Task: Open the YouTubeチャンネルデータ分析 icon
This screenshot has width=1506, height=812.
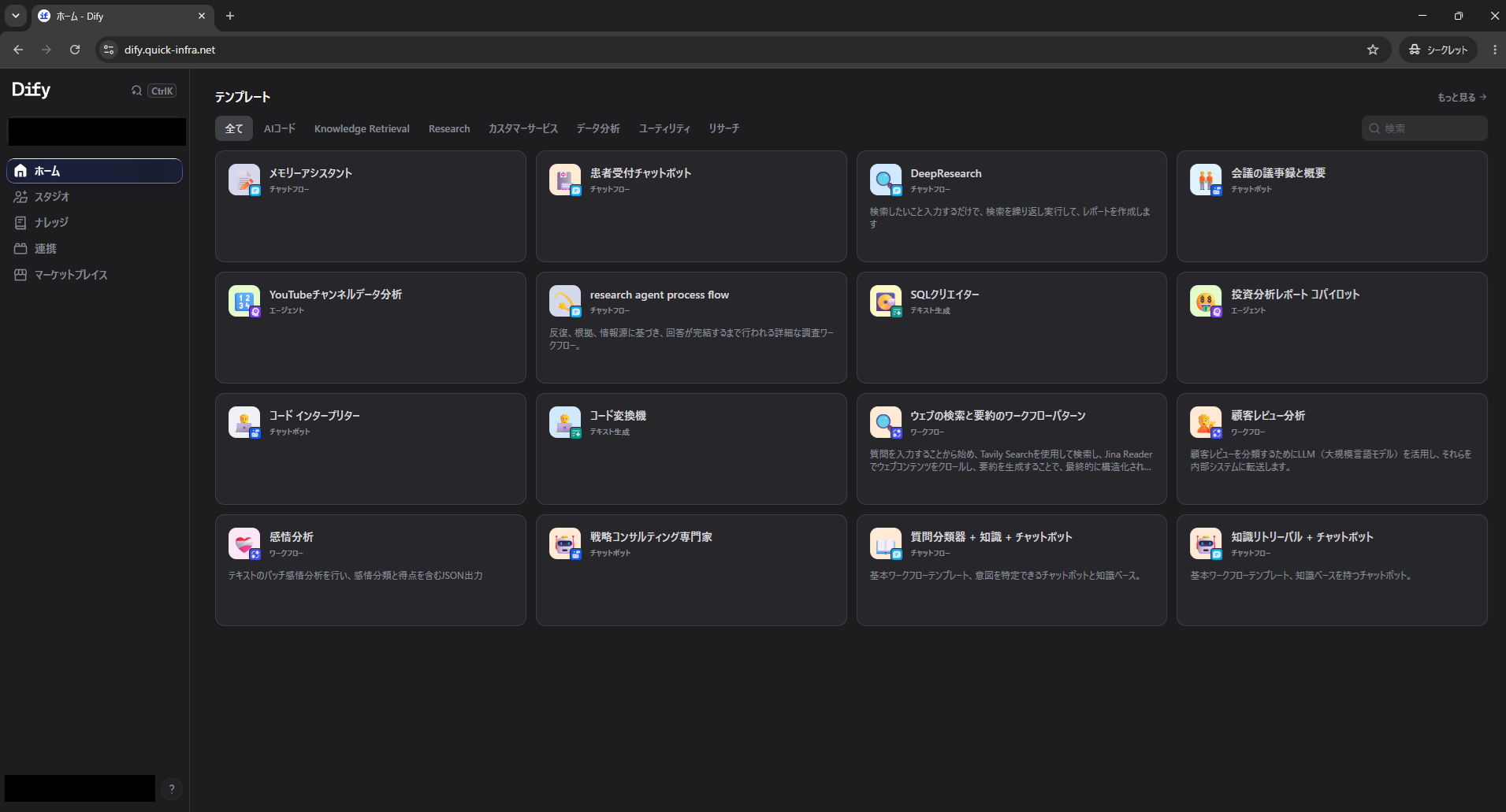Action: 244,301
